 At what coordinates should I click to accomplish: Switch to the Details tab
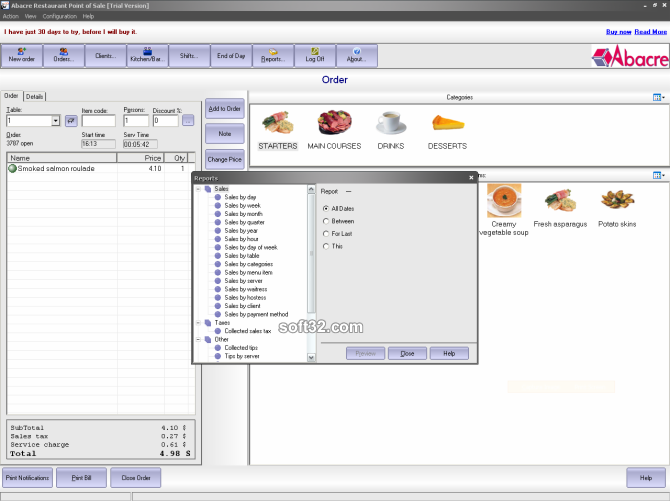coord(35,97)
